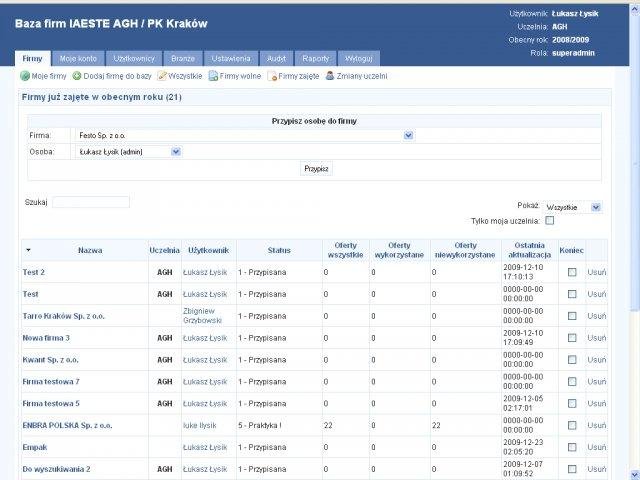Open the Ustawienia tab
Image resolution: width=640 pixels, height=480 pixels.
231,58
